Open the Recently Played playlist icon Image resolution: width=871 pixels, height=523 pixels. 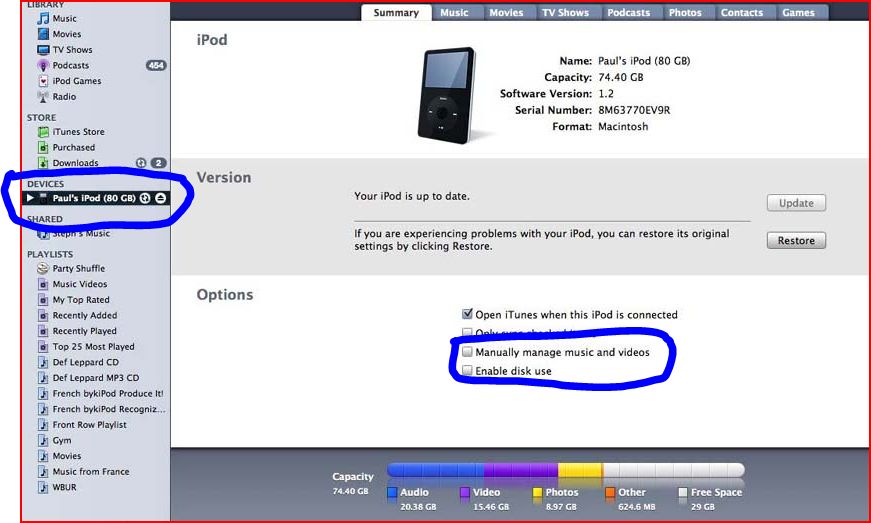coord(43,331)
